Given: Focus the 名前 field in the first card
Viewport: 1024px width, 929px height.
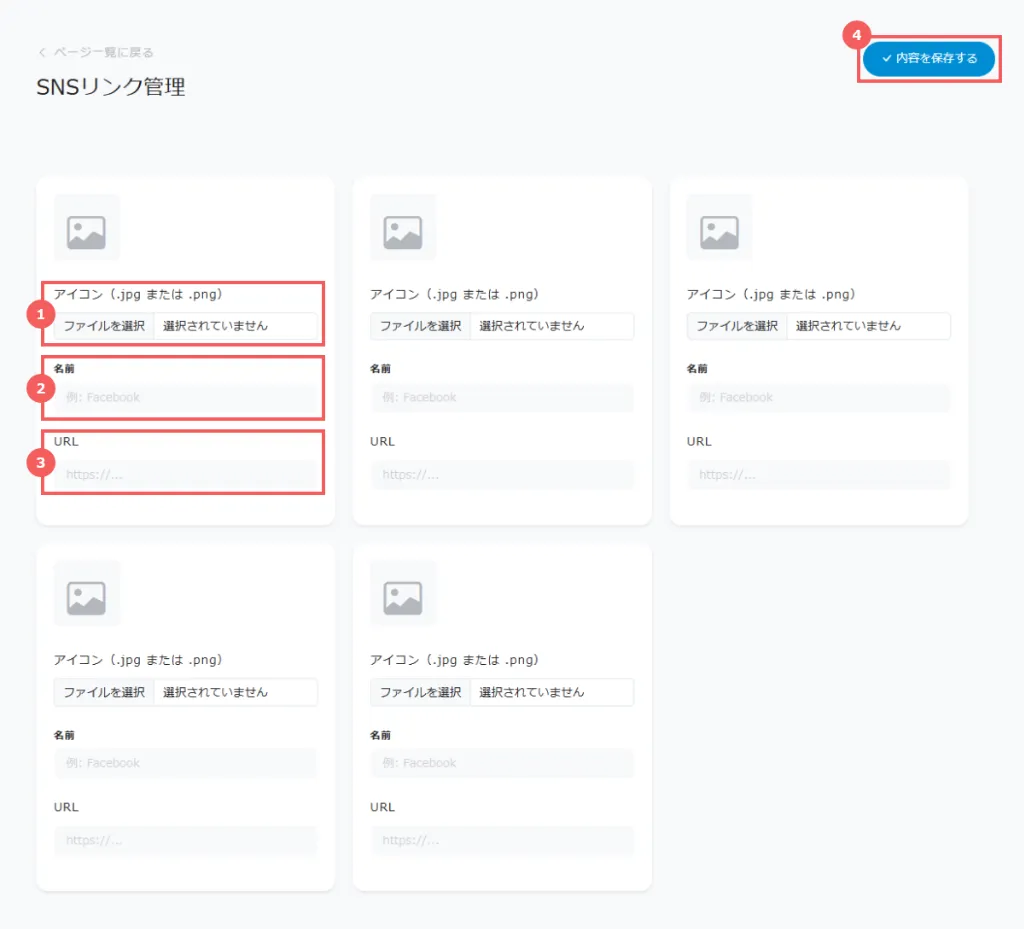Looking at the screenshot, I should point(185,398).
